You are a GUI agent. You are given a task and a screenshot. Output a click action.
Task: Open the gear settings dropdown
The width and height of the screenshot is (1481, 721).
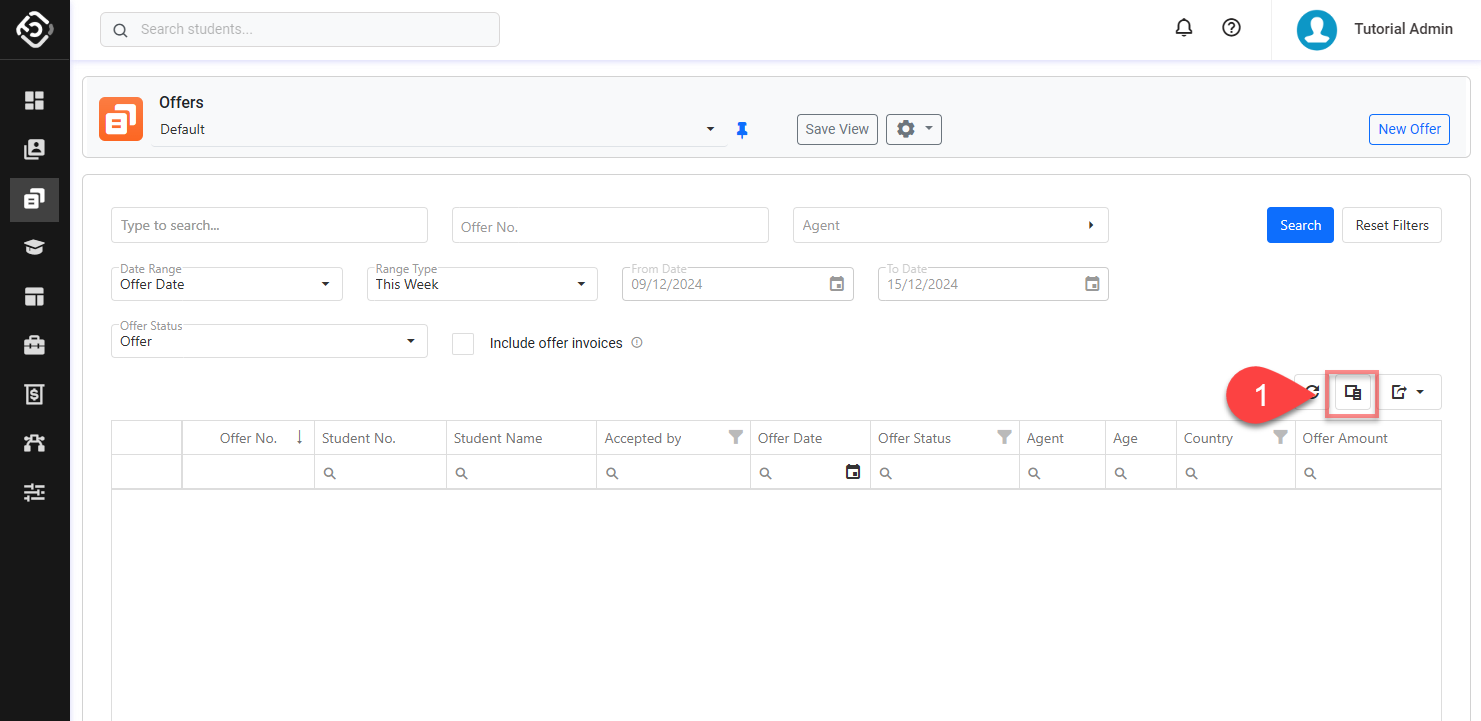tap(914, 129)
